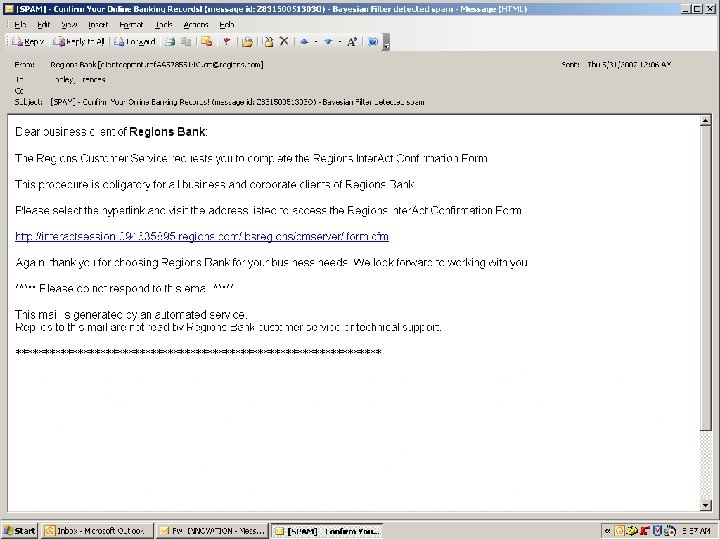720x540 pixels.
Task: Click the red tray icon
Action: 645,531
